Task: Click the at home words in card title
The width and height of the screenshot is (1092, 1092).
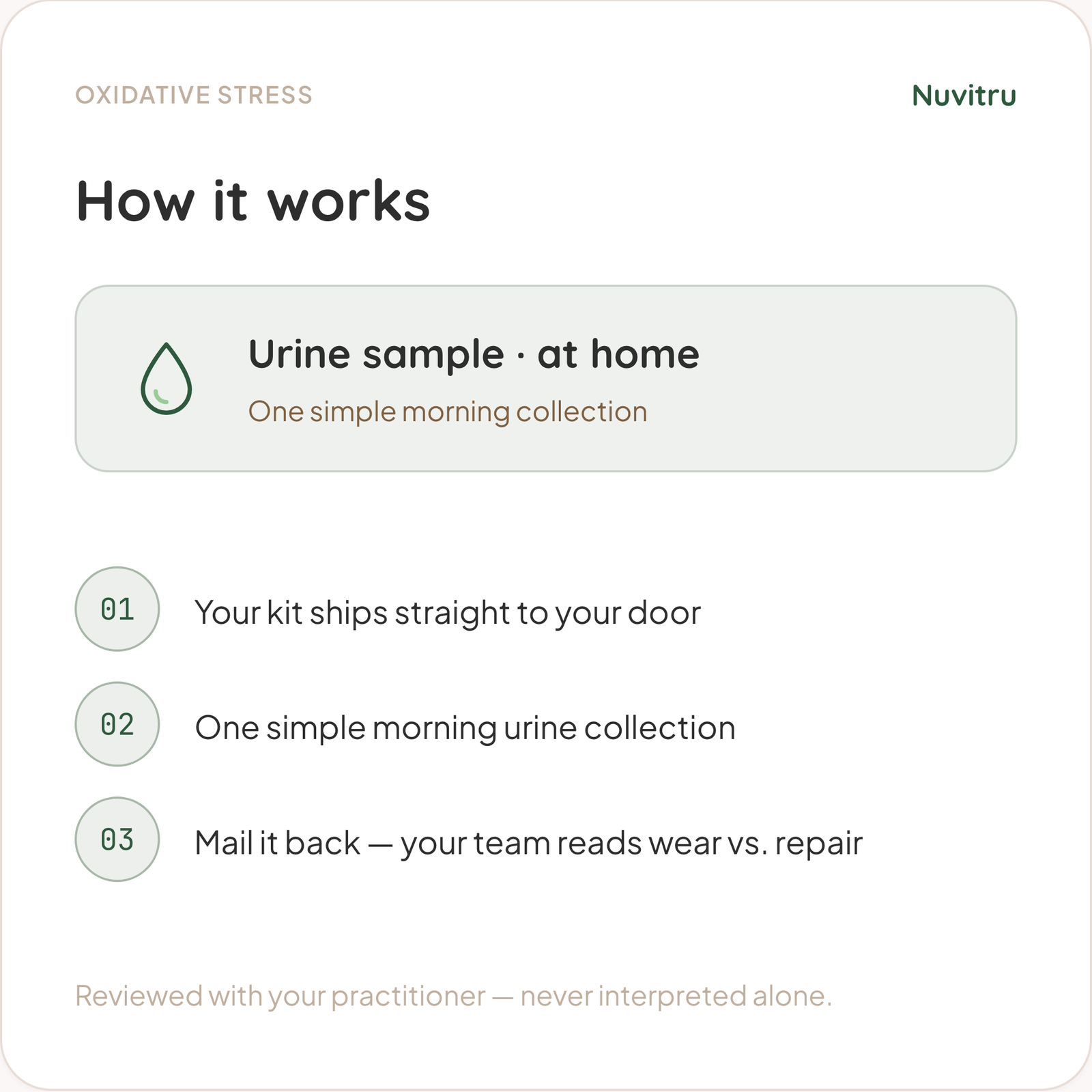Action: click(x=618, y=354)
